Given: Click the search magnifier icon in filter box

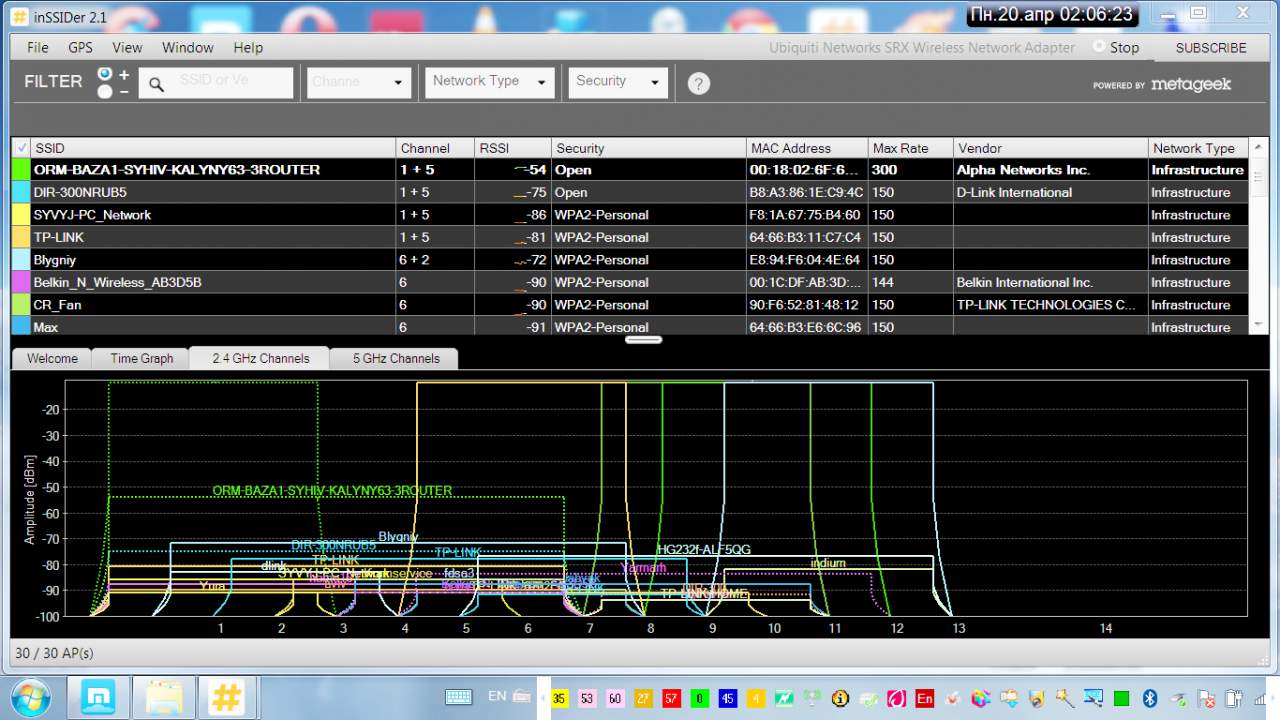Looking at the screenshot, I should tap(157, 85).
